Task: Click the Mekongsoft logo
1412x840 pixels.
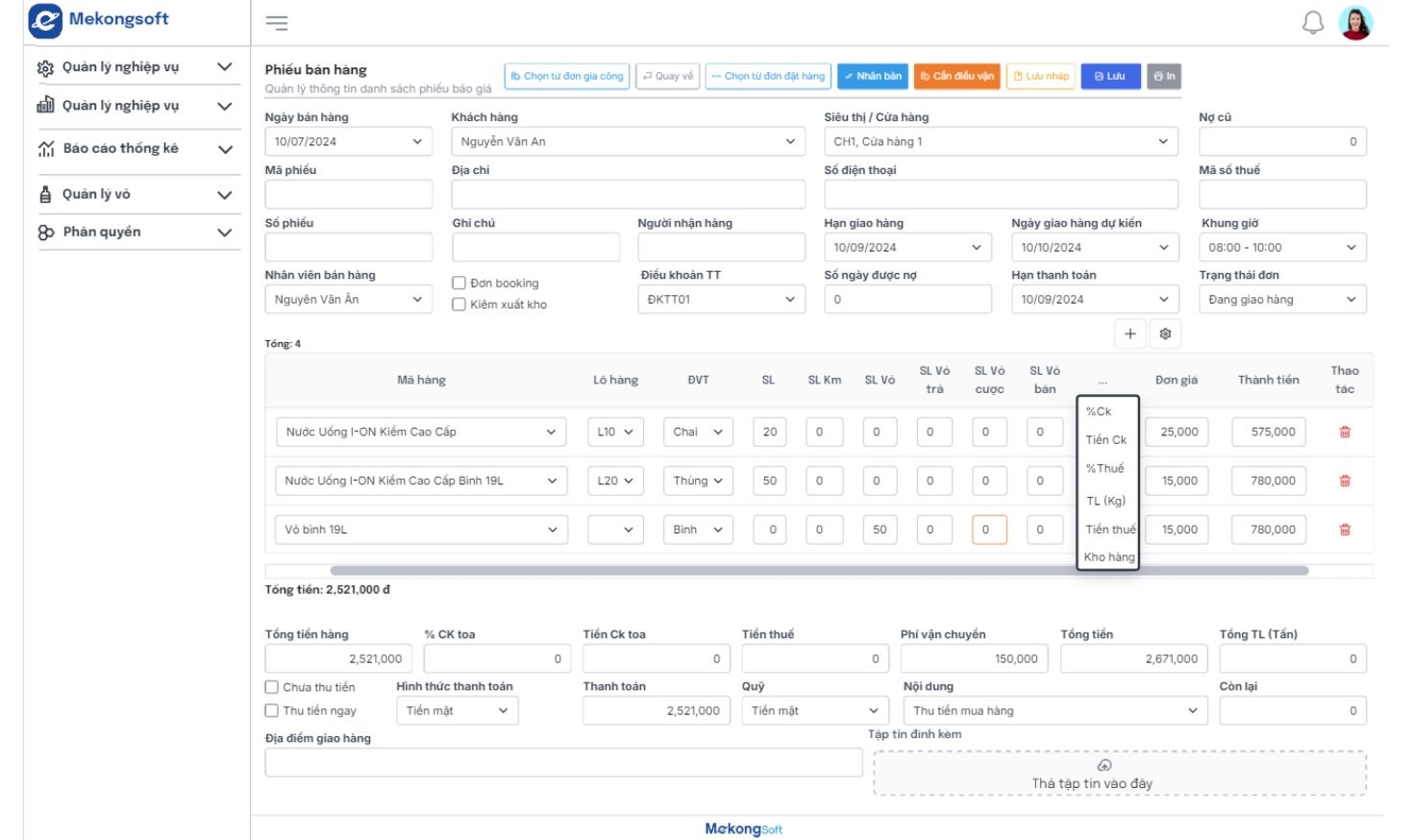Action: coord(99,20)
